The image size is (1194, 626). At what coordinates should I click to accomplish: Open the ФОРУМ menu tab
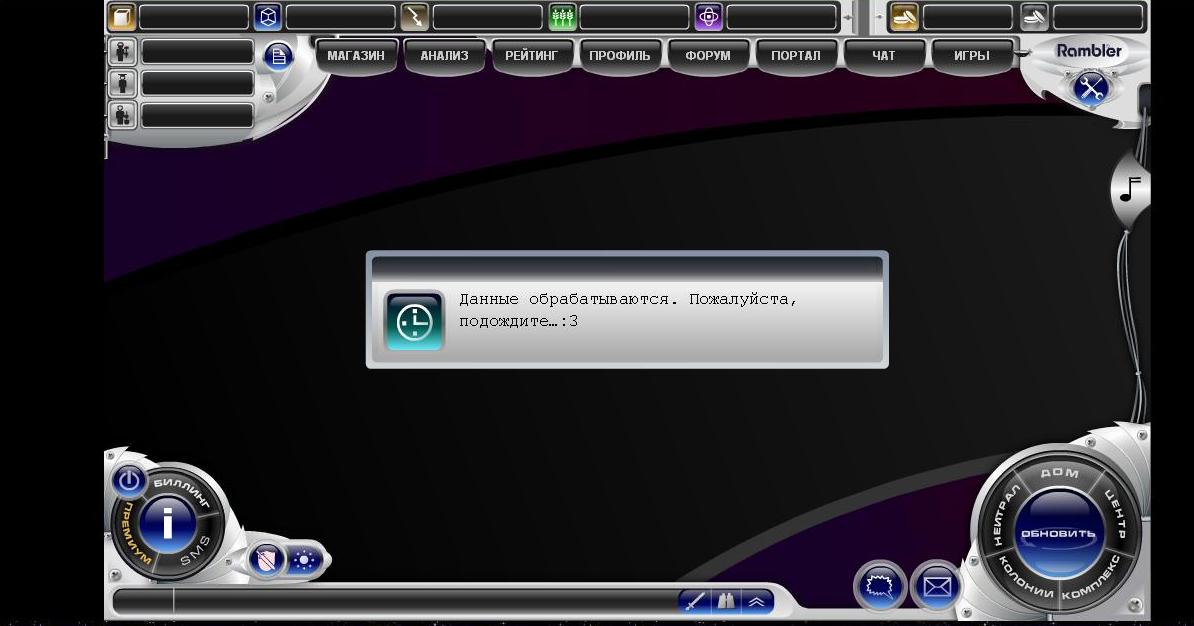pos(708,56)
